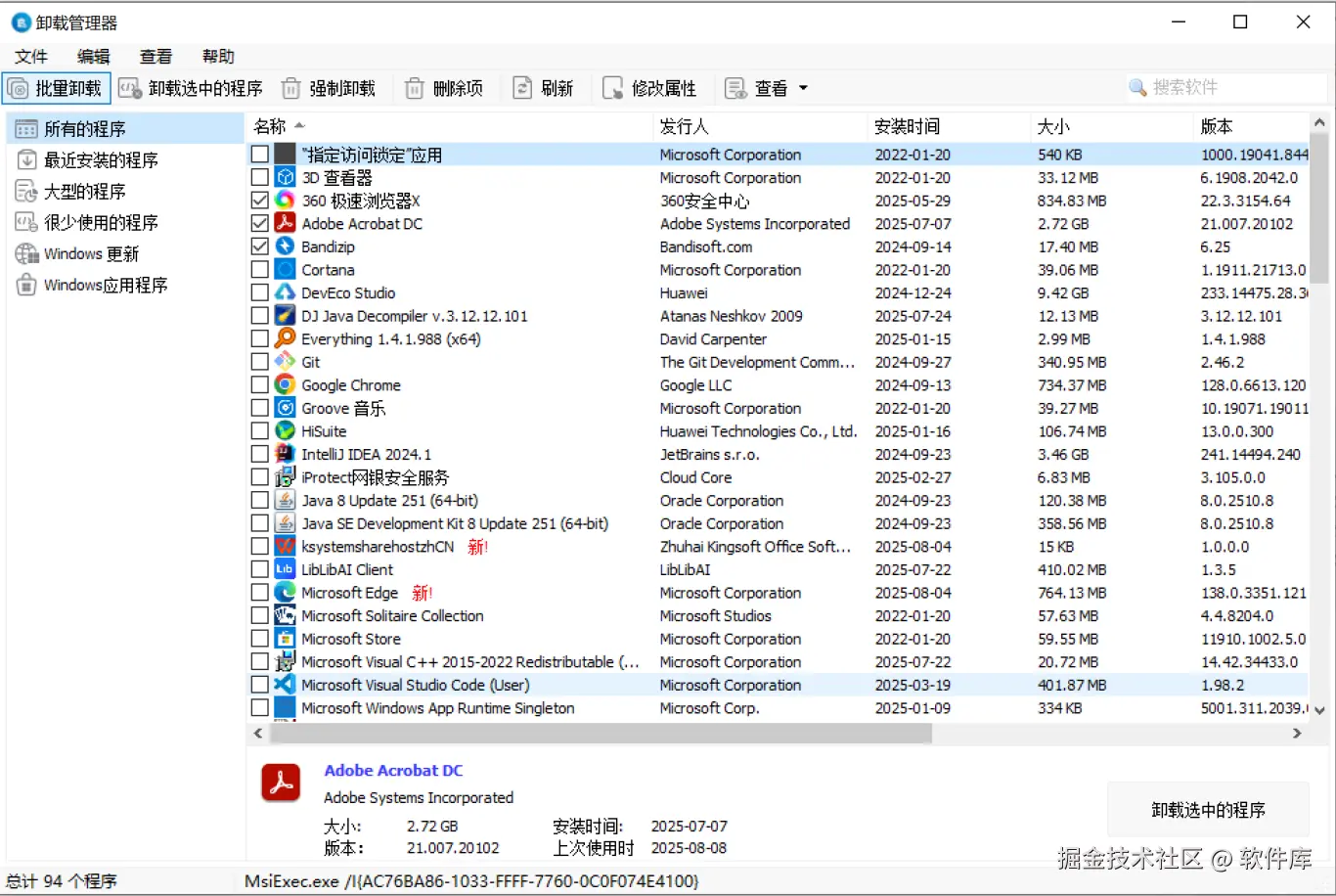Uncheck the Adobe Acrobat DC checkbox
Screen dimensions: 1336x896
259,223
